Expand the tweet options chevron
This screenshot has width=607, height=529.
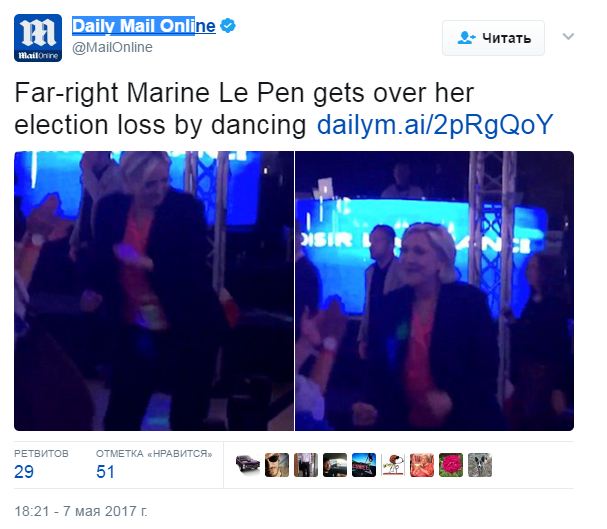point(568,36)
